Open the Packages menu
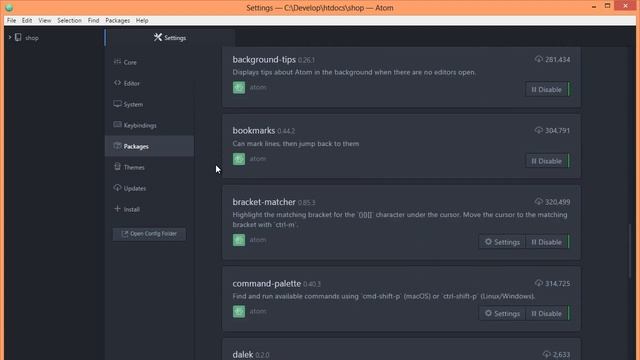Viewport: 640px width, 360px height. click(118, 20)
